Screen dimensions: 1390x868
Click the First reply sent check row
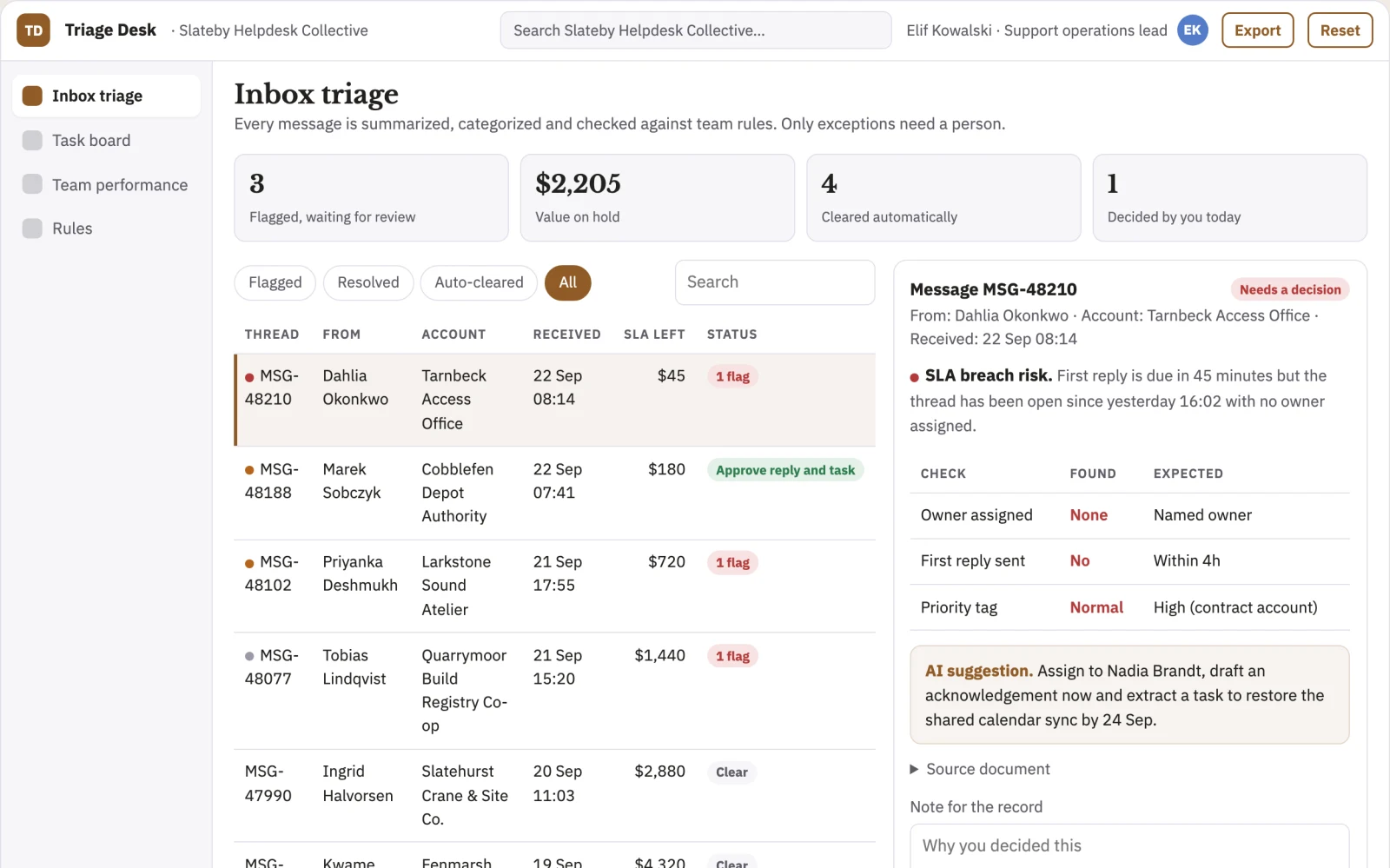tap(1129, 561)
